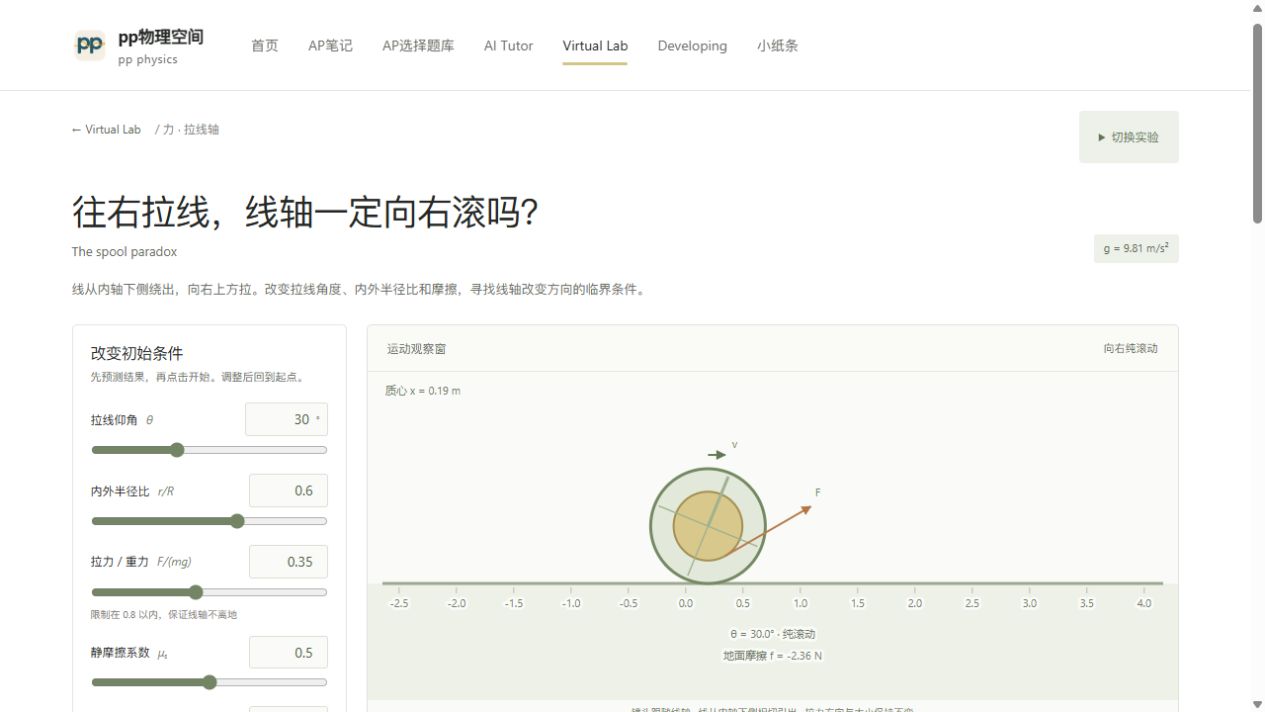Screen dimensions: 1265x712
Task: Open the 首页 nav item
Action: (265, 46)
